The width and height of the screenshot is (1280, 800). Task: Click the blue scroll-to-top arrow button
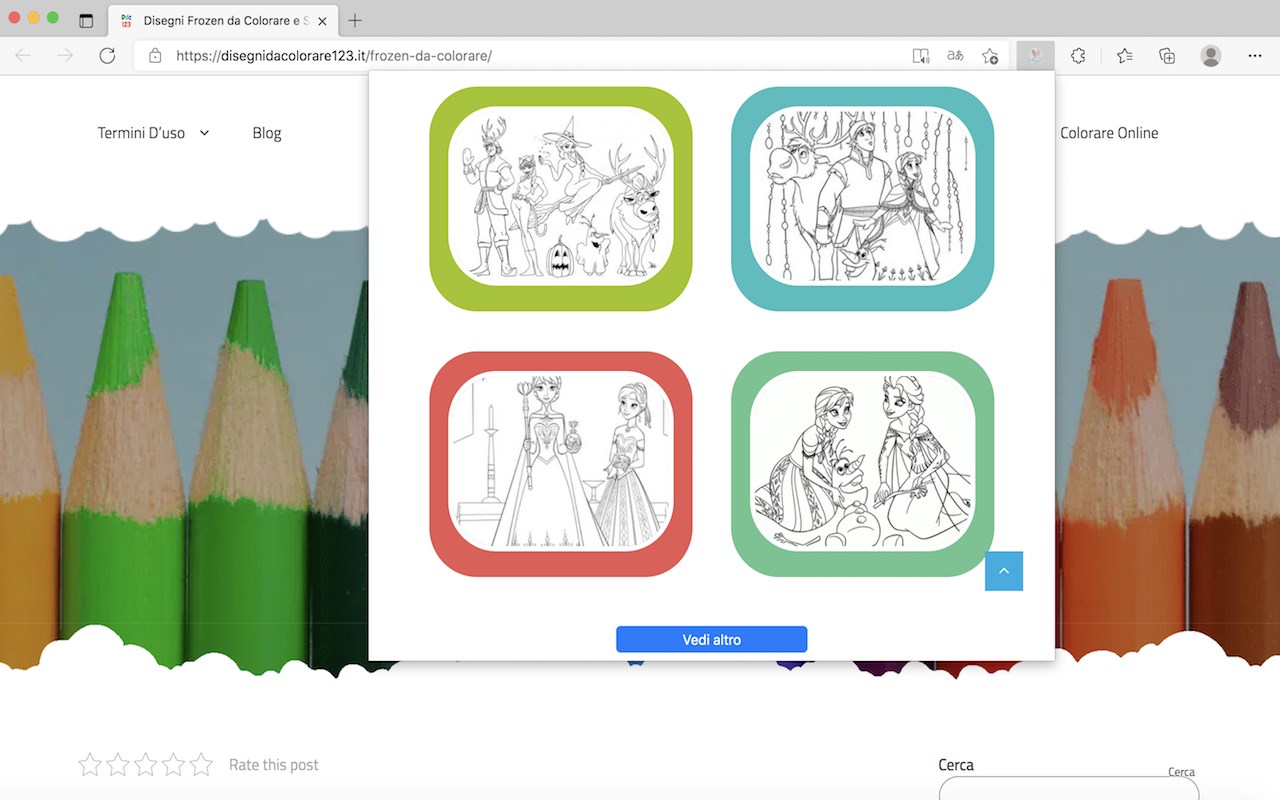click(x=1004, y=571)
